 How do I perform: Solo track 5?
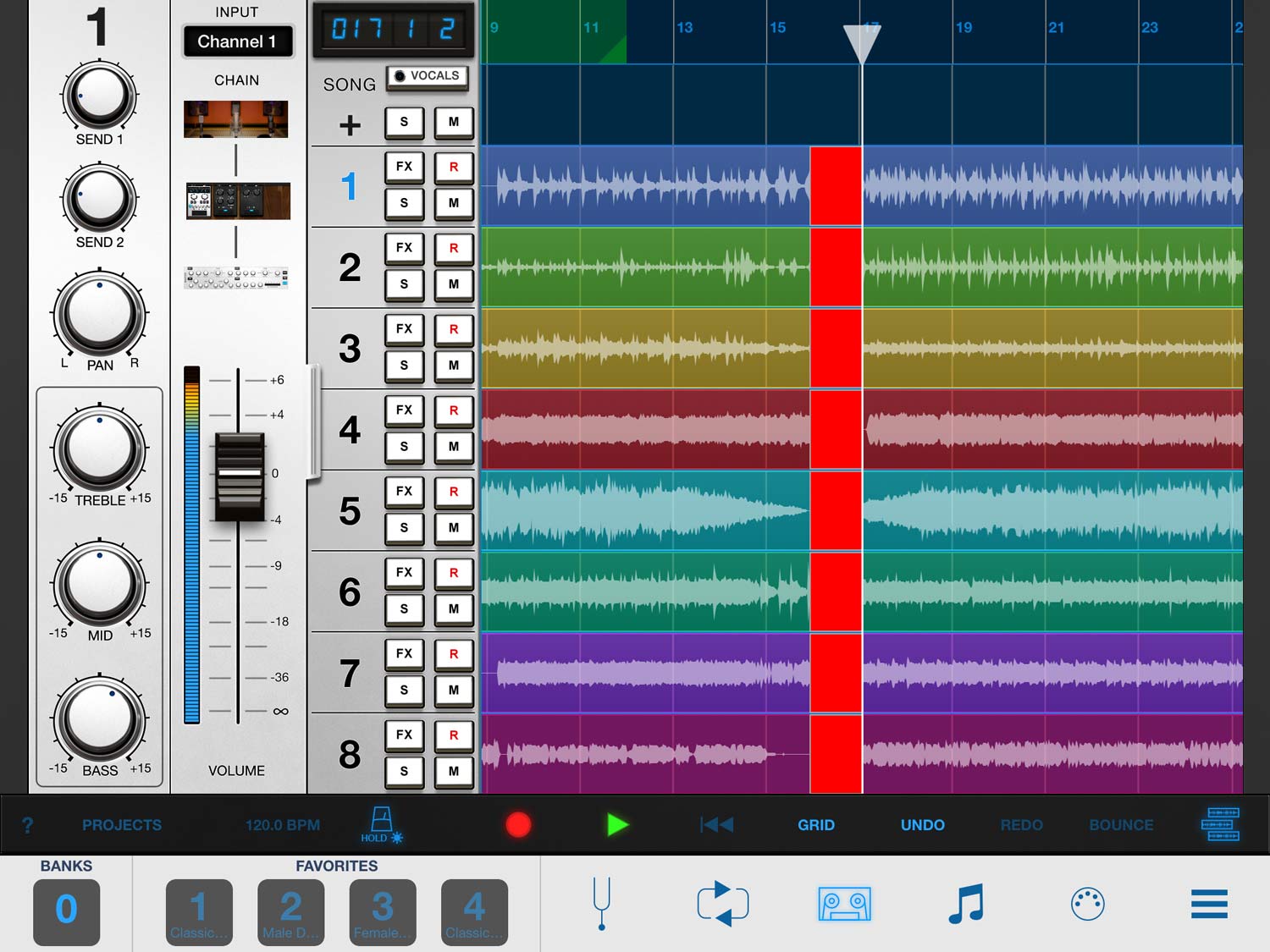point(404,528)
